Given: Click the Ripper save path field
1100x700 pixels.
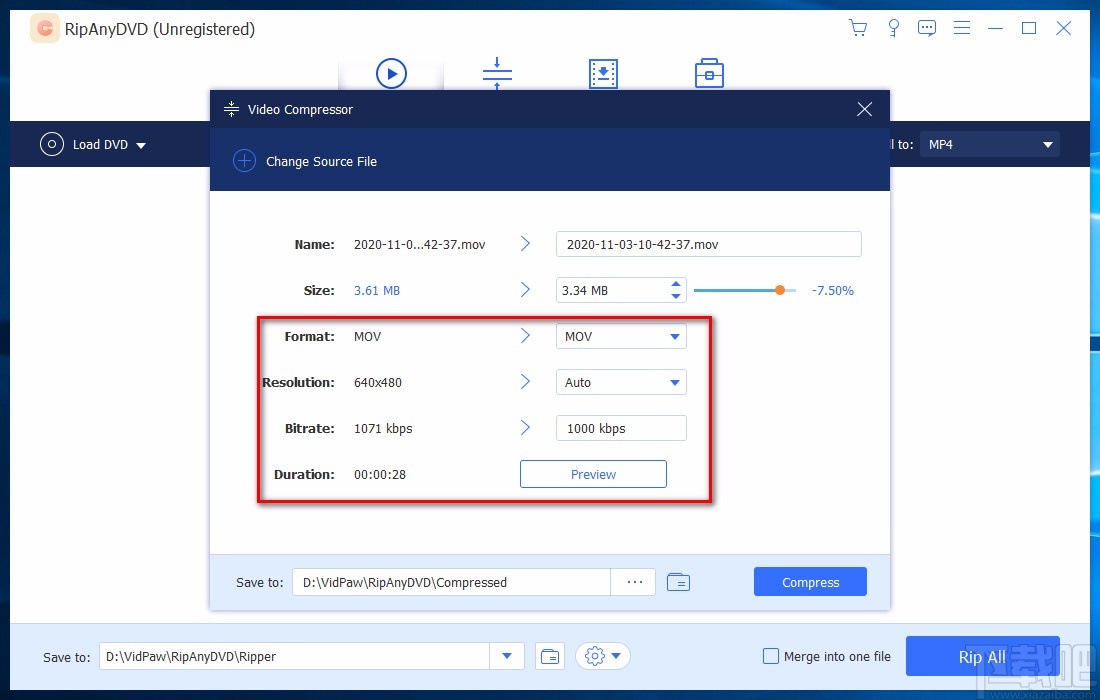Looking at the screenshot, I should coord(295,657).
